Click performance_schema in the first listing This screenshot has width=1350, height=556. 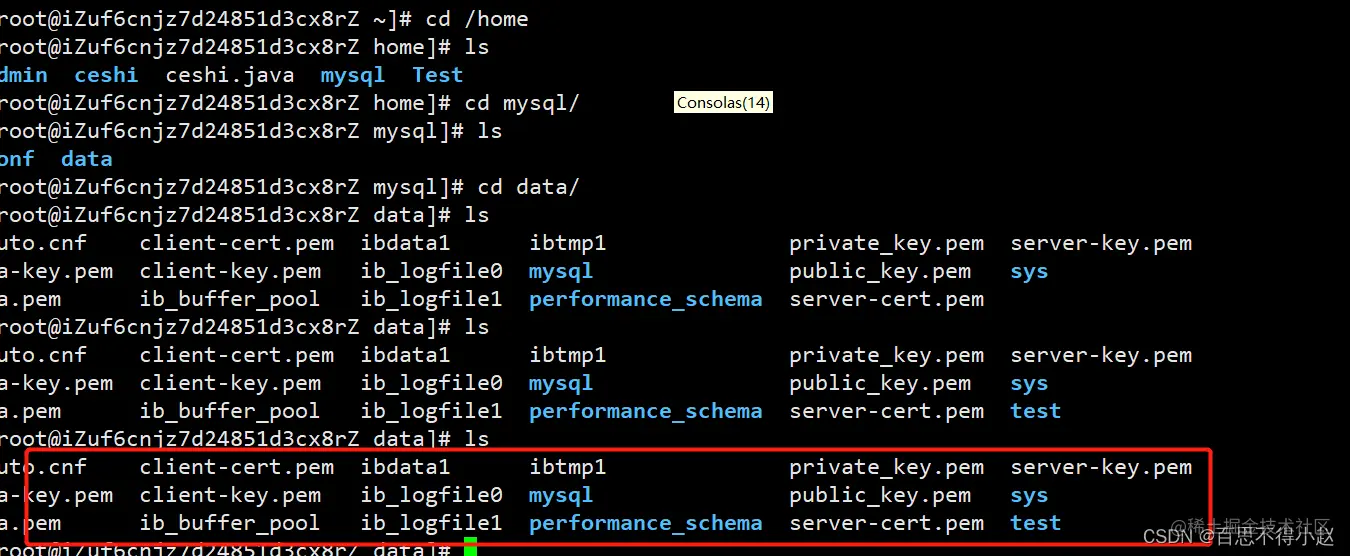coord(646,299)
